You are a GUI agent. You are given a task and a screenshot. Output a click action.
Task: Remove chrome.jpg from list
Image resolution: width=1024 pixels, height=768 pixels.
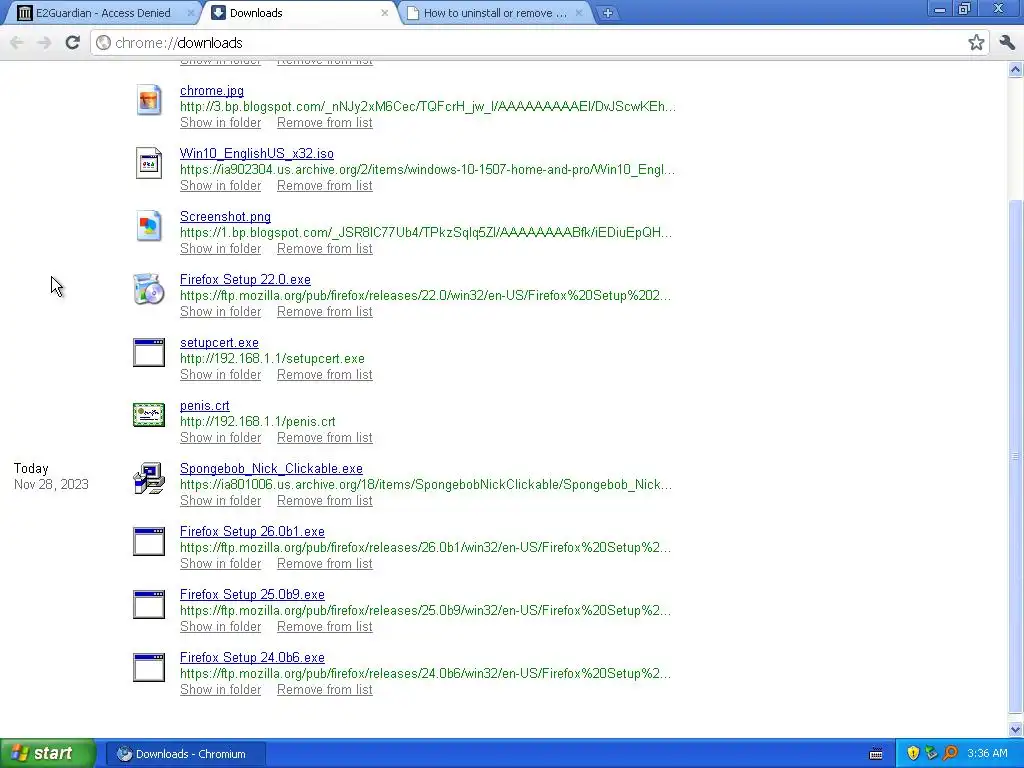point(325,123)
